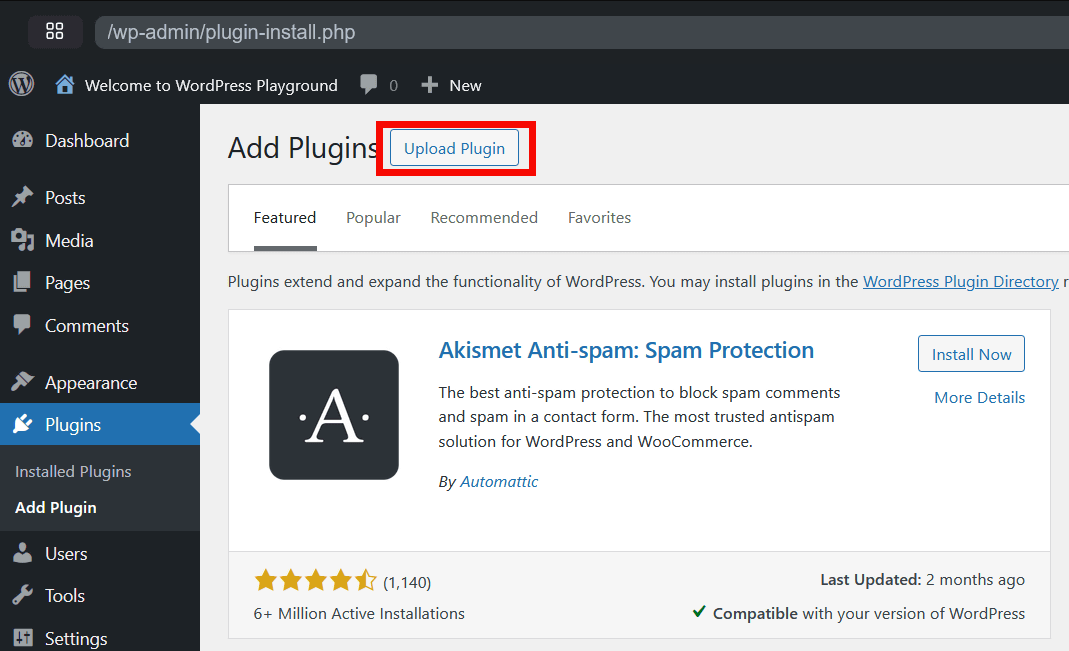1069x651 pixels.
Task: Switch to the Popular tab
Action: tap(373, 218)
